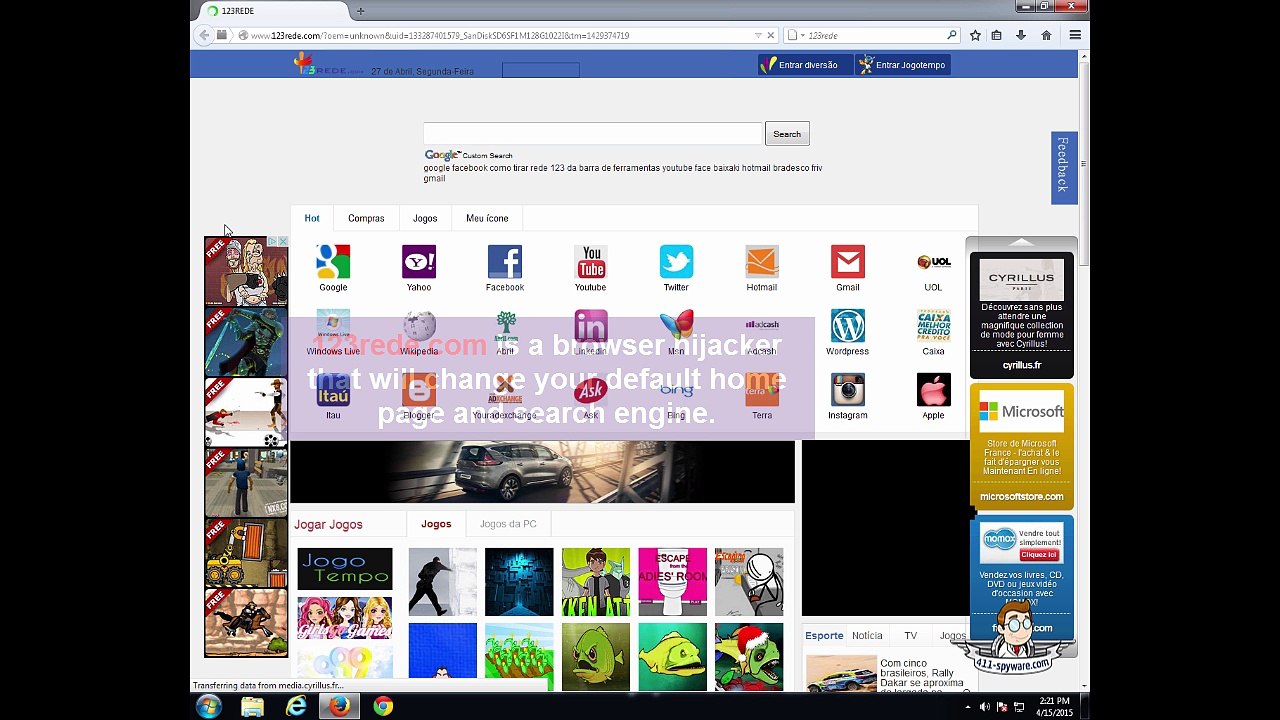
Task: Start search with the magnifier icon
Action: tap(952, 35)
